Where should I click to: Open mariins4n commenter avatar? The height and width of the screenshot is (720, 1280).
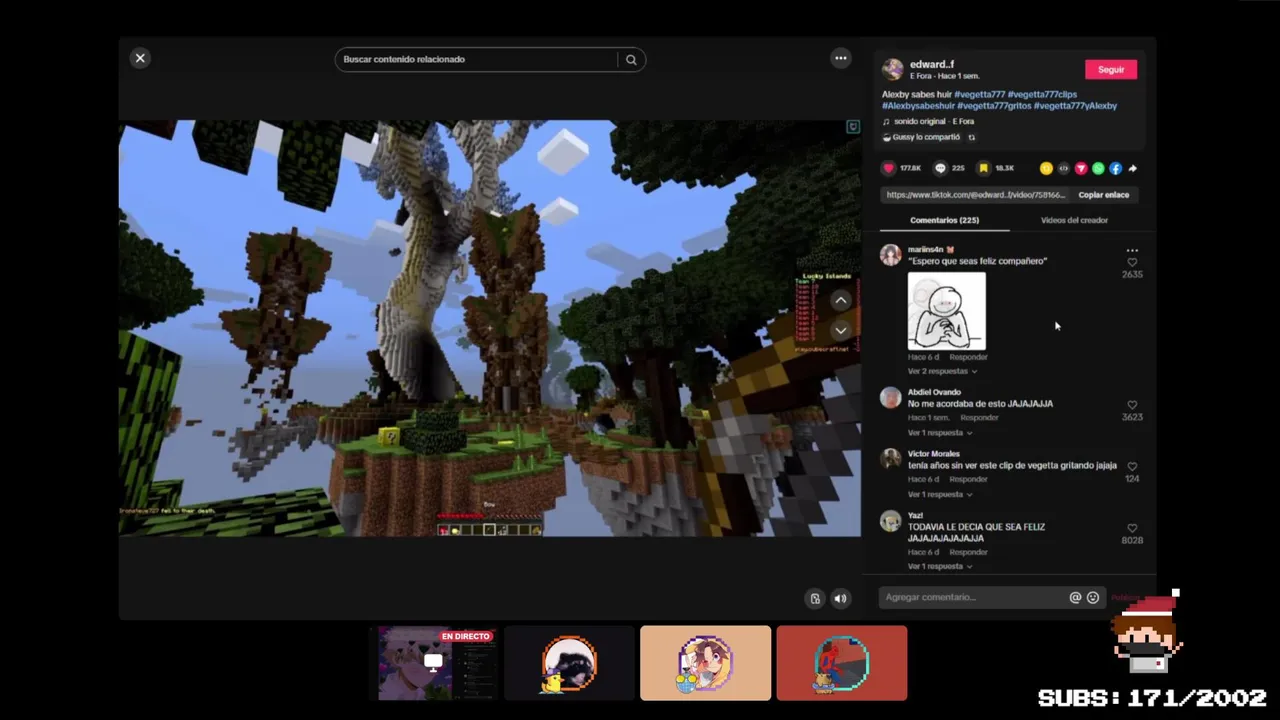click(890, 254)
